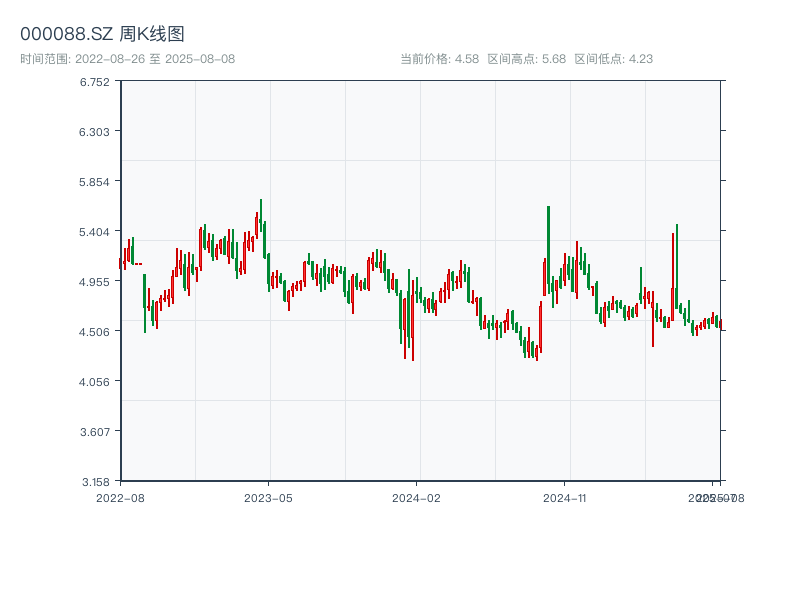Click the 5.404 price axis label

95,232
